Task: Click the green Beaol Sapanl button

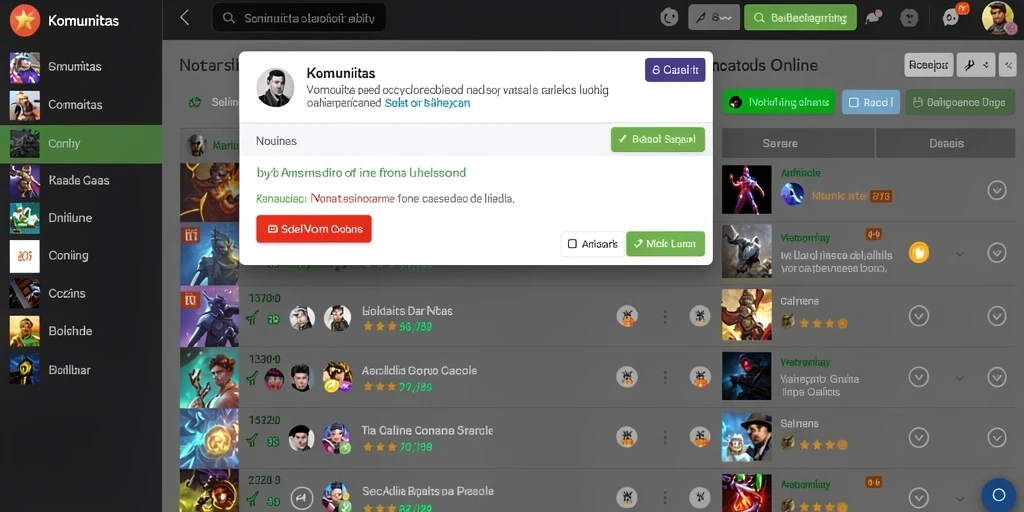Action: (x=658, y=139)
